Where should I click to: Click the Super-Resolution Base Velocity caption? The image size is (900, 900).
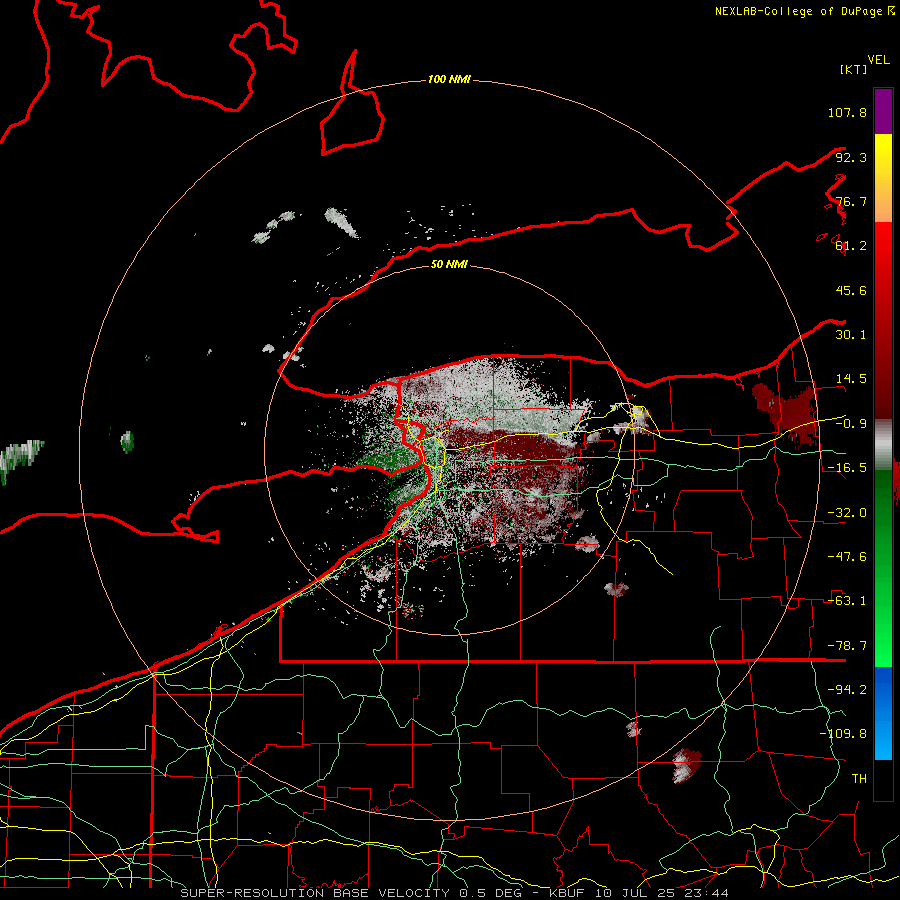coord(454,893)
